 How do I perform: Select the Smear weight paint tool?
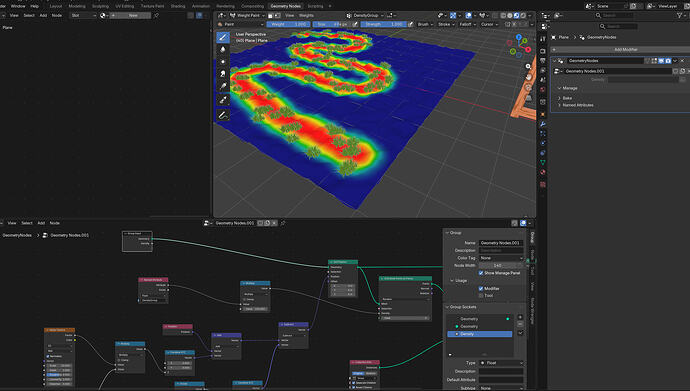(223, 74)
